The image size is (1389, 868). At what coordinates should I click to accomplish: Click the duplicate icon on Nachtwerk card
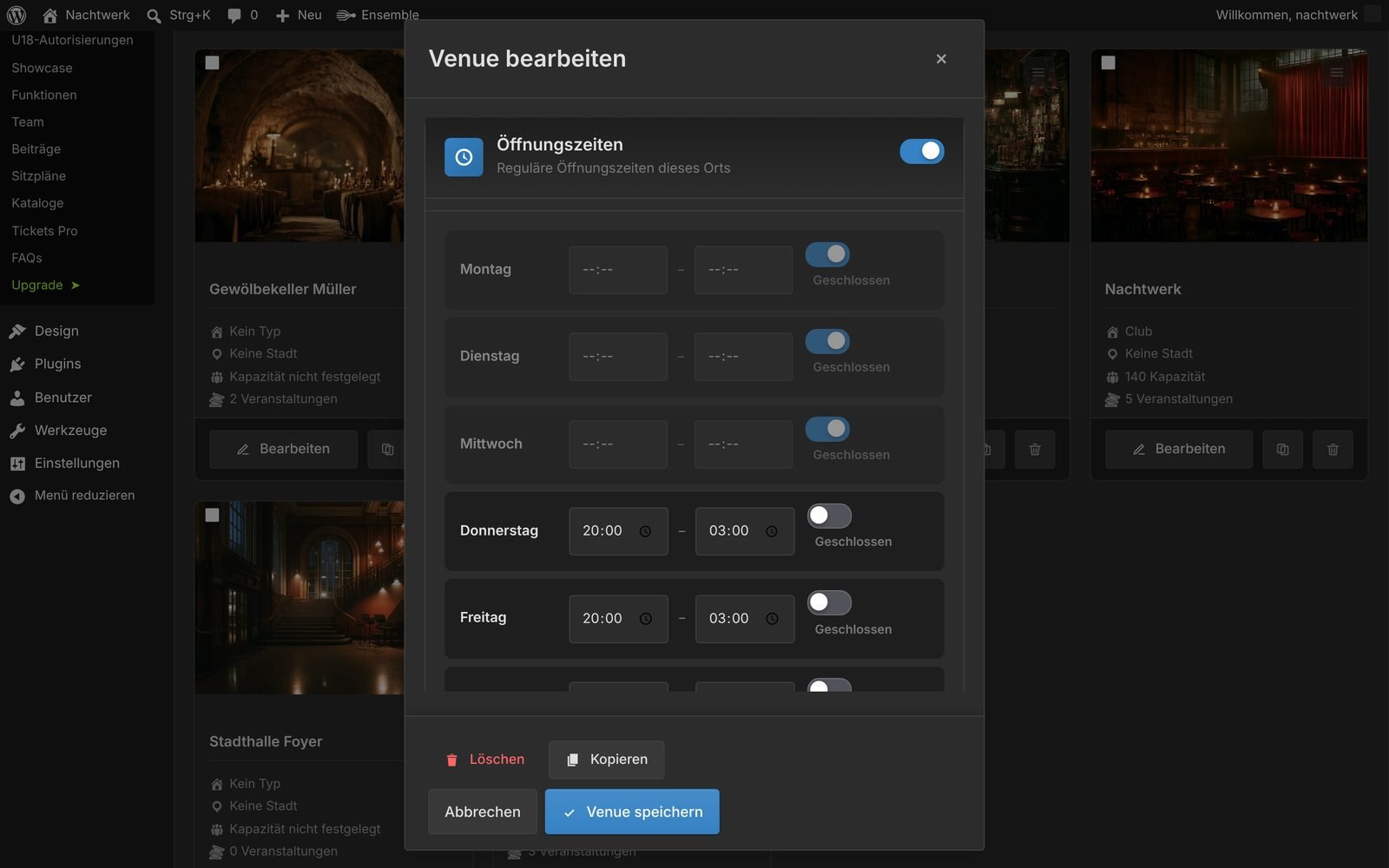[x=1282, y=450]
